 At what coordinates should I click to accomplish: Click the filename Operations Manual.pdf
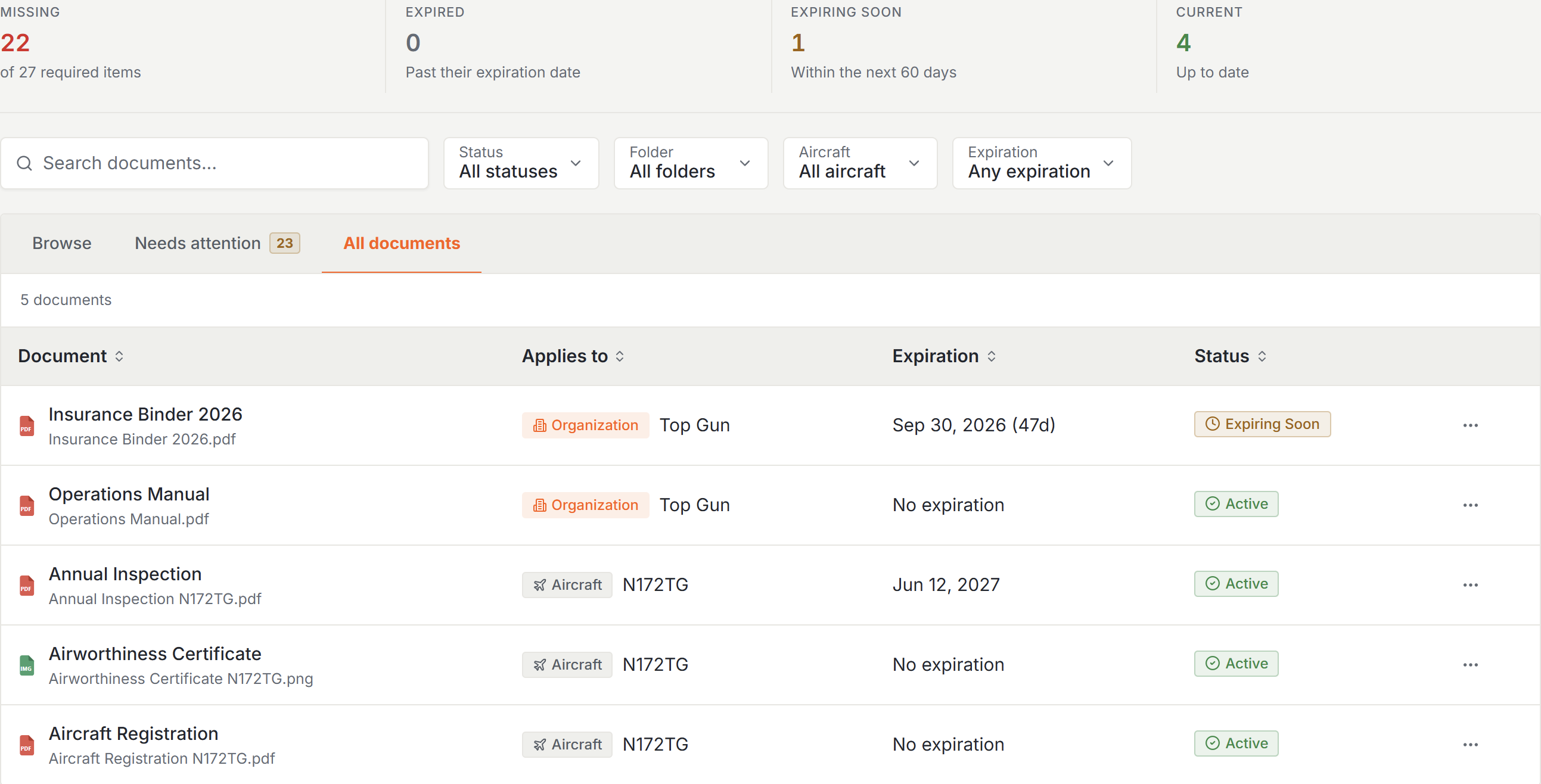[129, 519]
